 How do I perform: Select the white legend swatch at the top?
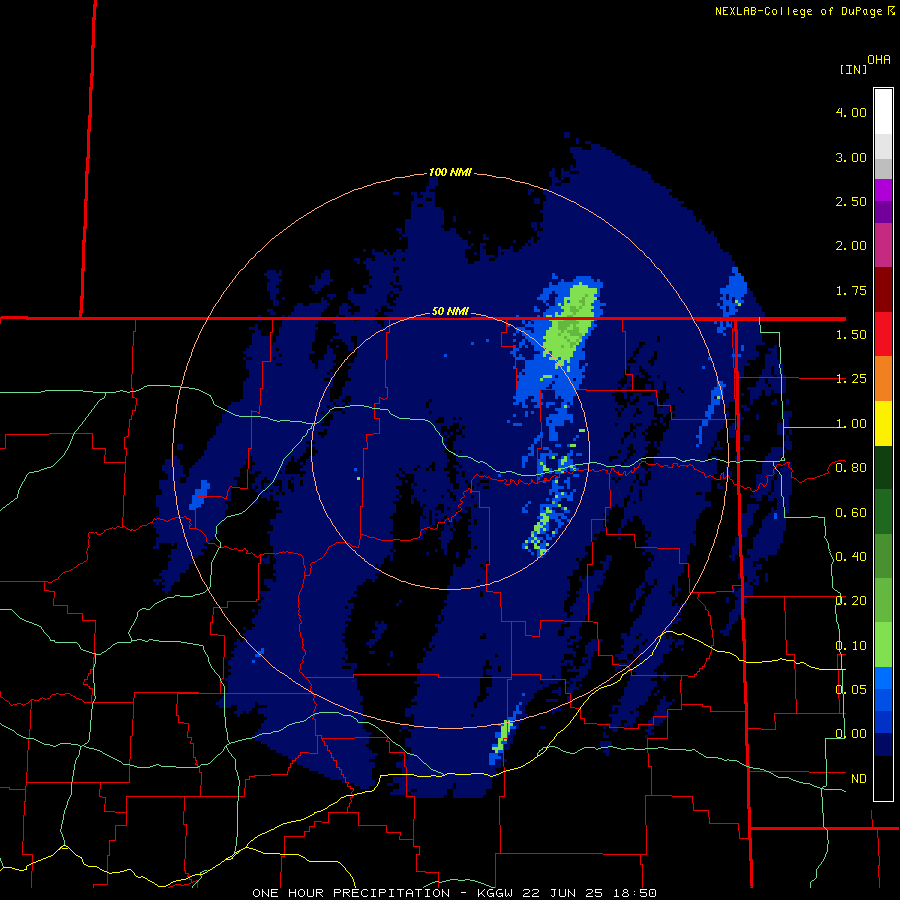tap(883, 112)
